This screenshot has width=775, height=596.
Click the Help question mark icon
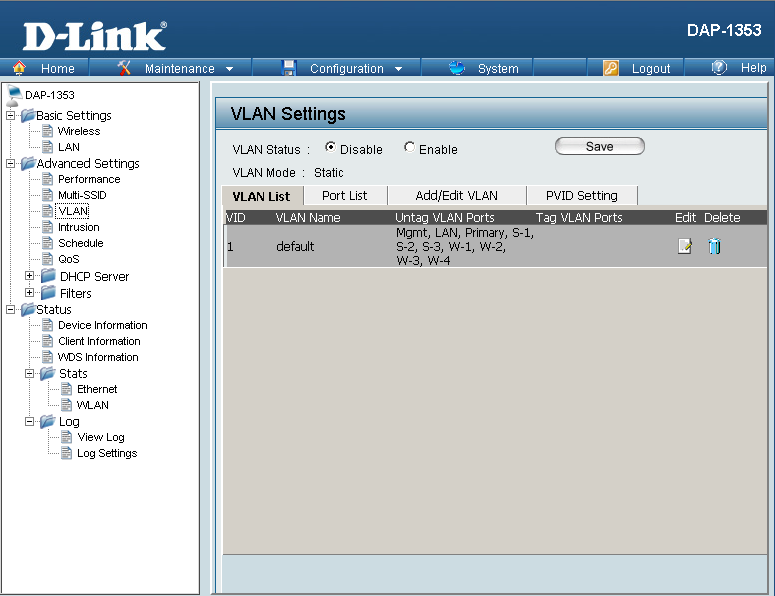point(719,67)
